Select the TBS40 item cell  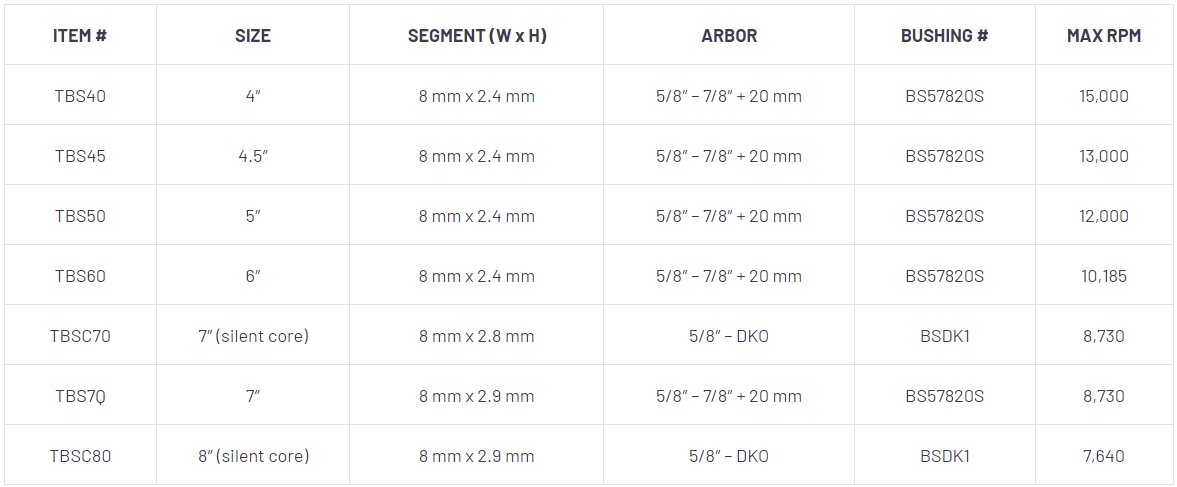tap(80, 96)
